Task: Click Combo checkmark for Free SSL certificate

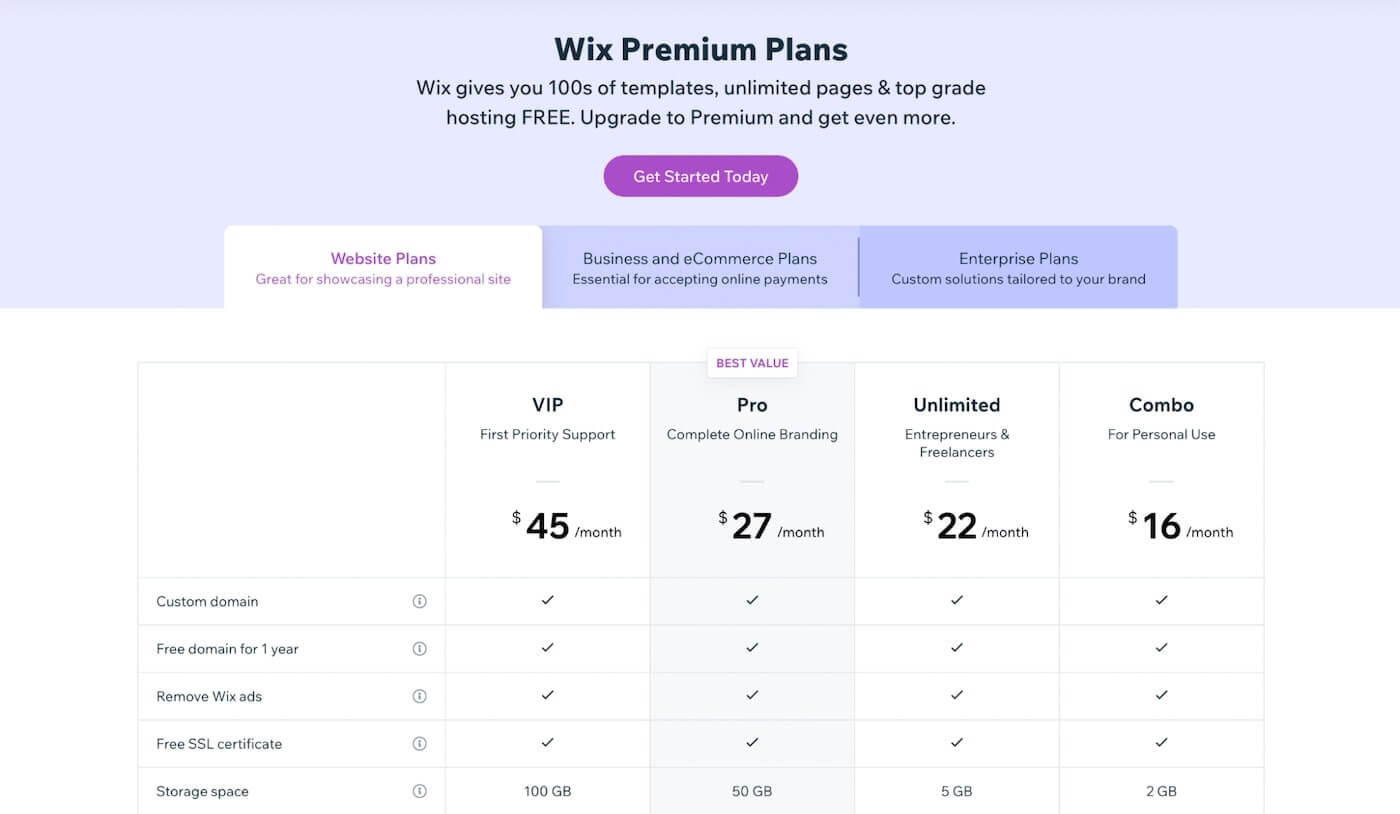Action: (1161, 743)
